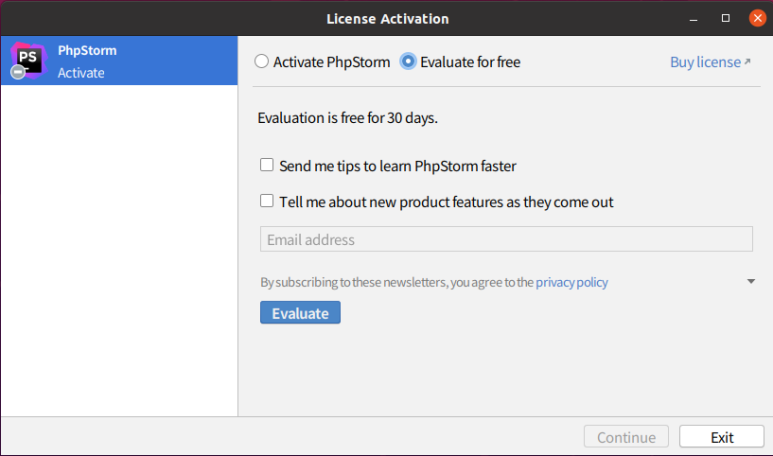Click the PhpStorm PS logo icon
The image size is (773, 456).
click(x=29, y=61)
